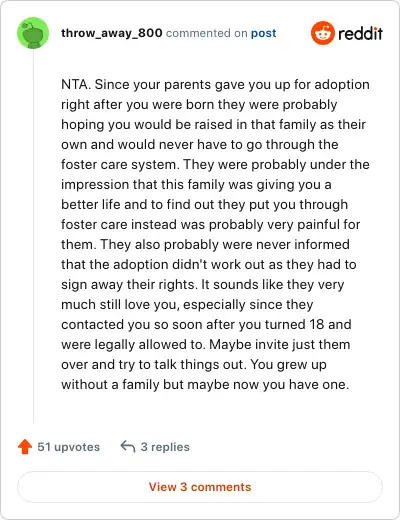This screenshot has height=520, width=400.
Task: Click the line 'better life and to find out'
Action: click(x=204, y=204)
